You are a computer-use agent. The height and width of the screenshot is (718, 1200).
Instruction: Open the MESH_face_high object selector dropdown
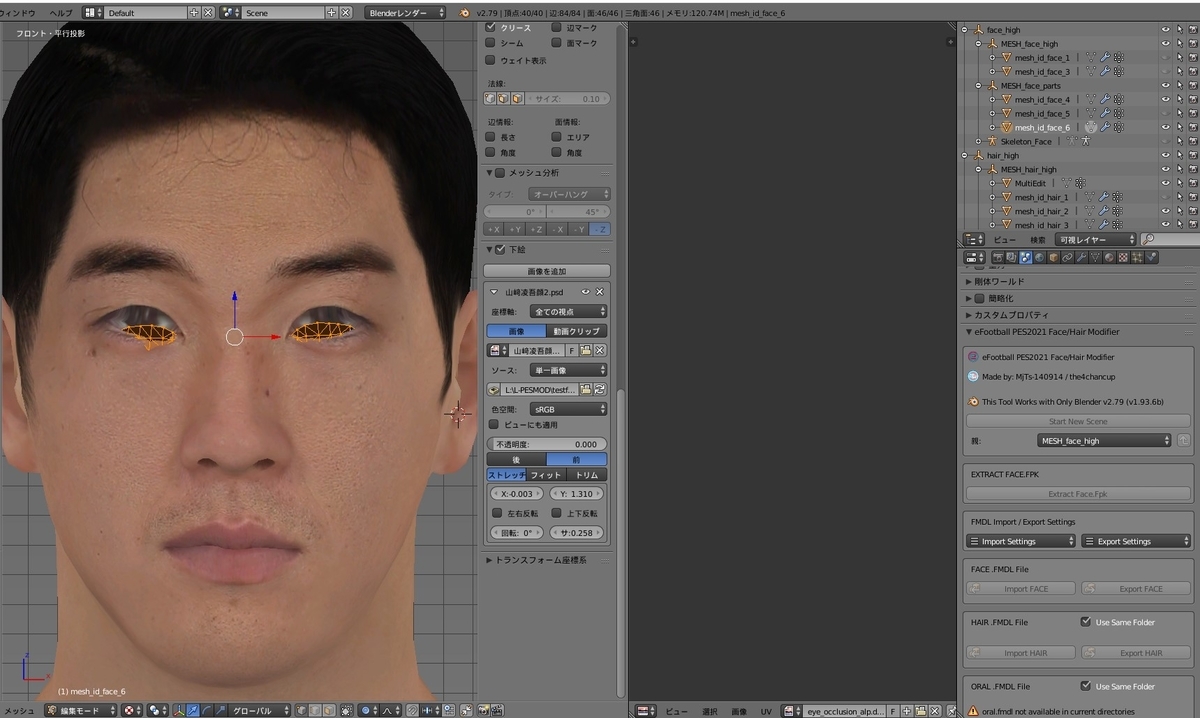pos(1104,440)
